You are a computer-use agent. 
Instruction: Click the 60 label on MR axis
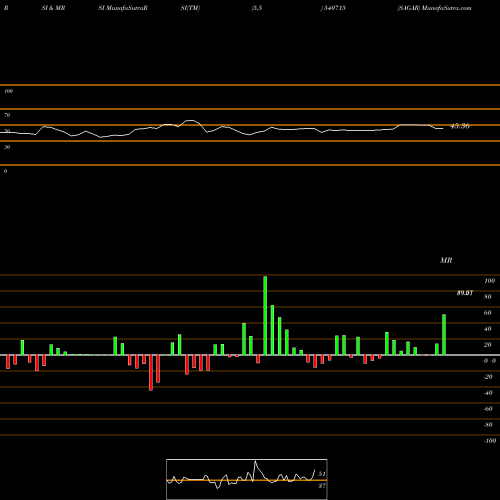click(487, 313)
